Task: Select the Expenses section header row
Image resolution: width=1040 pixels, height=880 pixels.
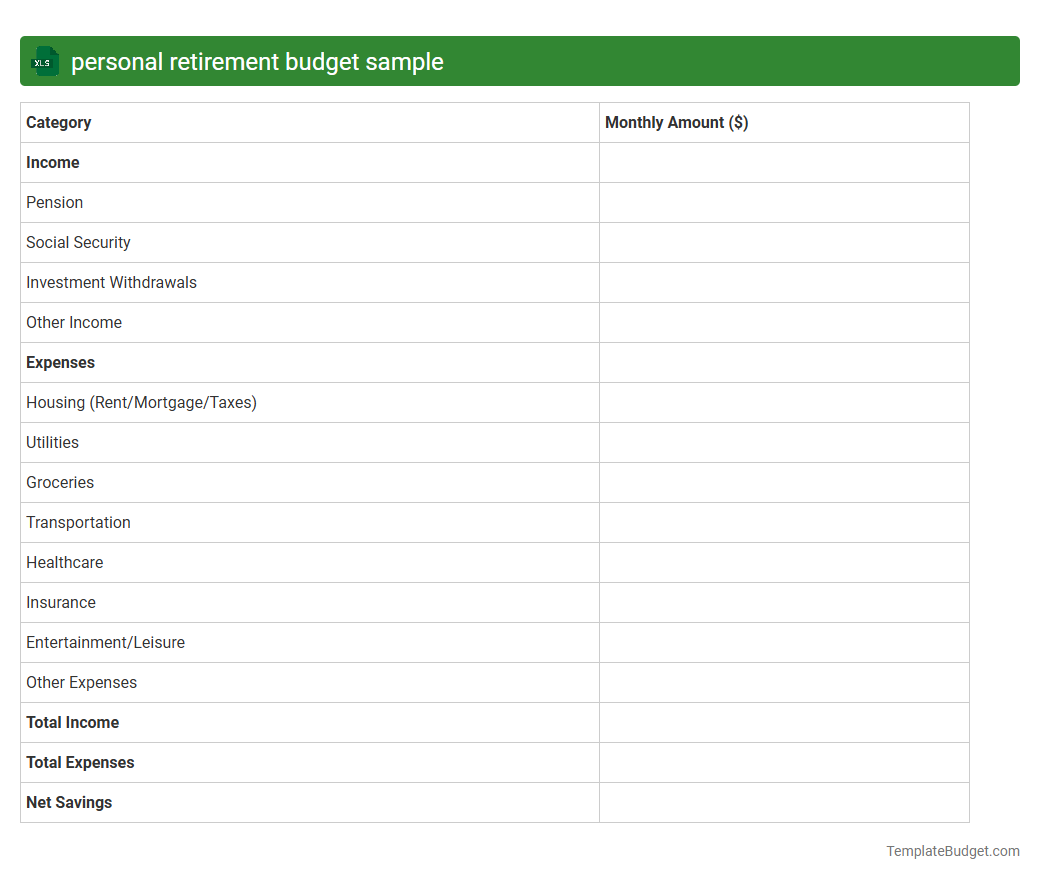Action: pyautogui.click(x=60, y=362)
